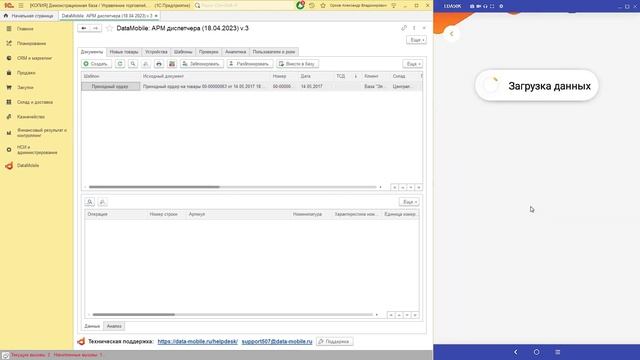Open Склад и доставка section in sidebar

coord(36,102)
